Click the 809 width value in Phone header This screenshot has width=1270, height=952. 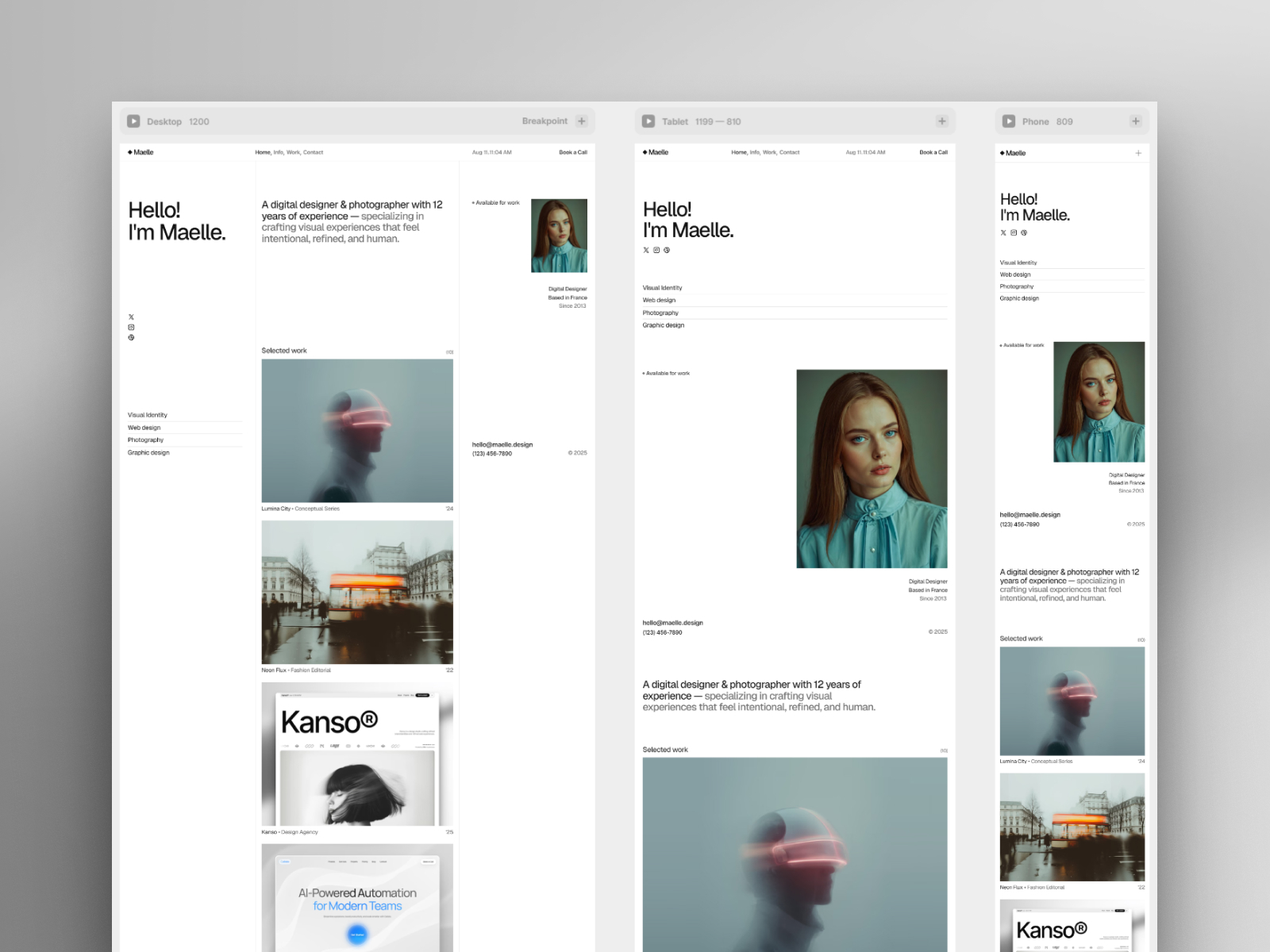pyautogui.click(x=1064, y=121)
